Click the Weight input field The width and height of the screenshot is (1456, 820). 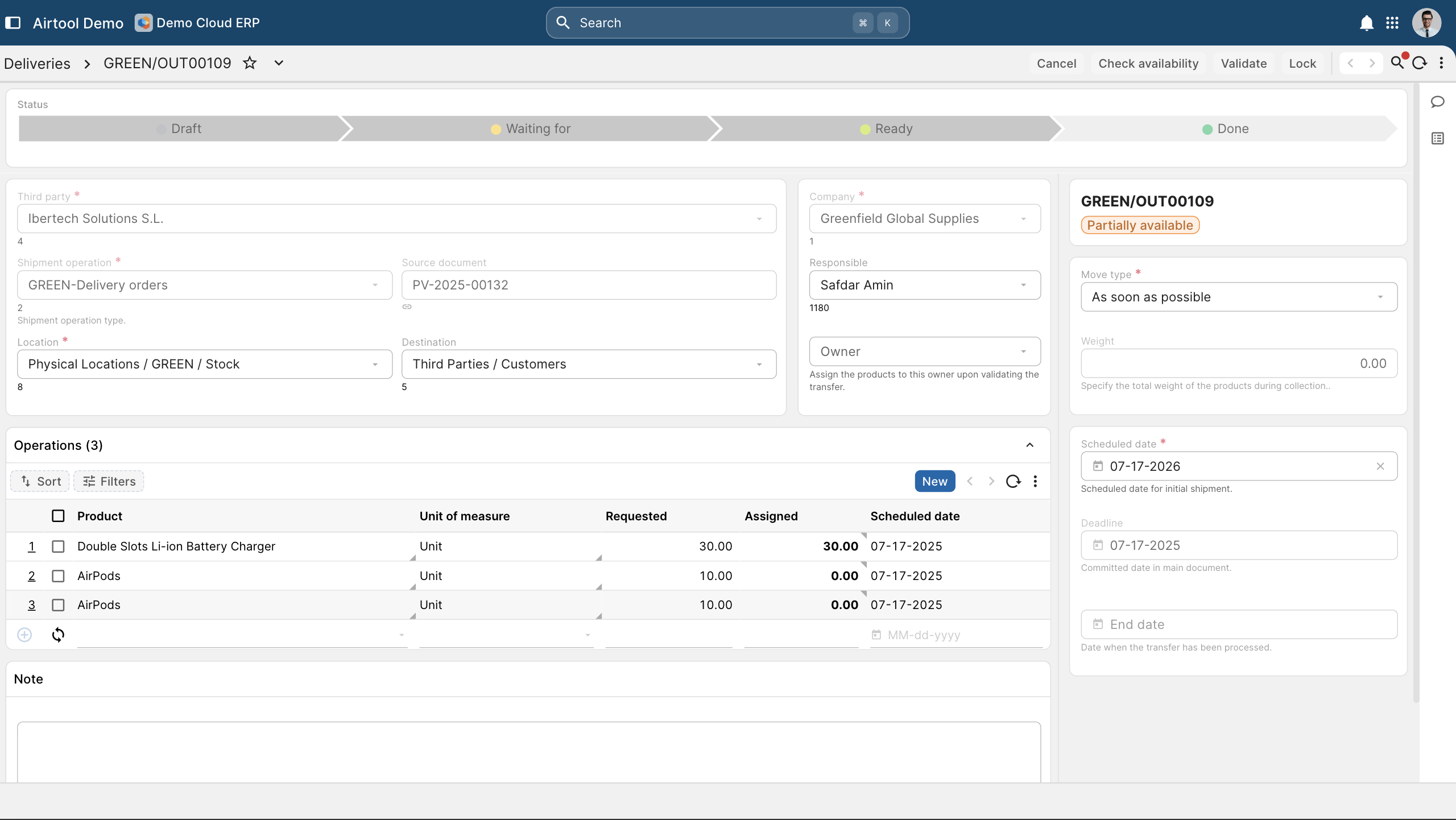1239,363
